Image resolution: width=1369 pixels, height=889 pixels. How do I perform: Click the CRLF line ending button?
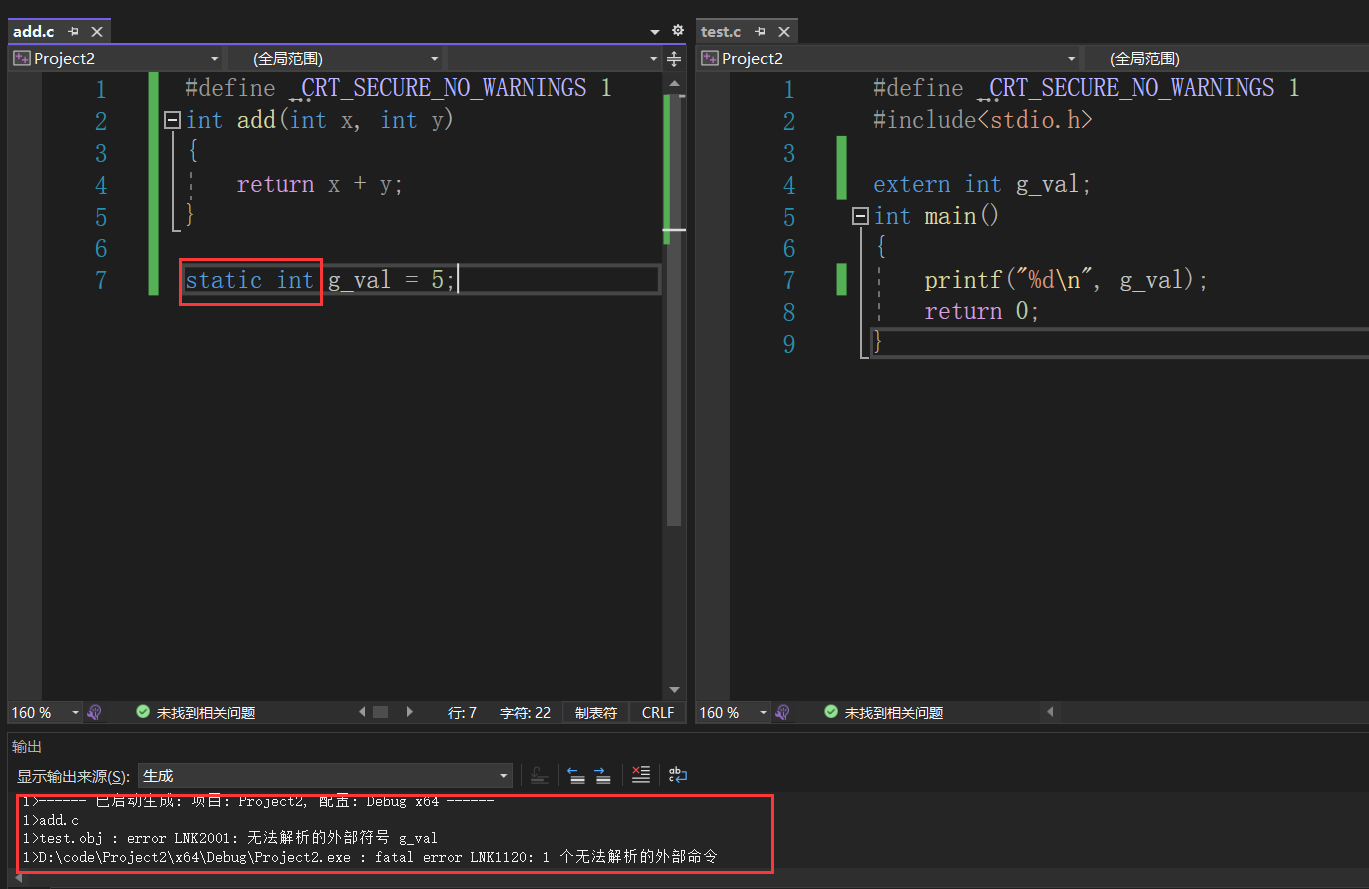point(658,713)
